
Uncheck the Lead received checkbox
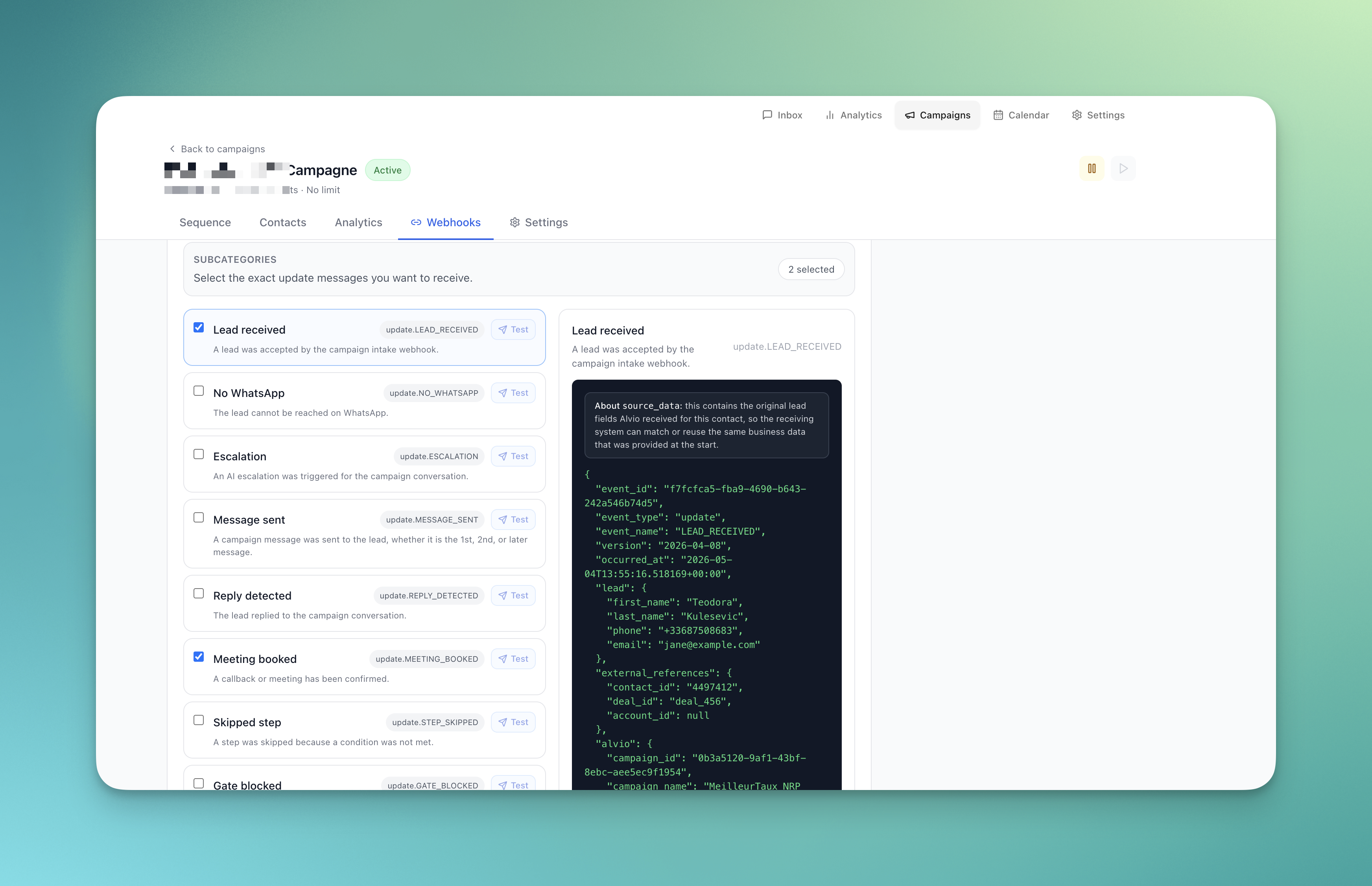coord(199,327)
